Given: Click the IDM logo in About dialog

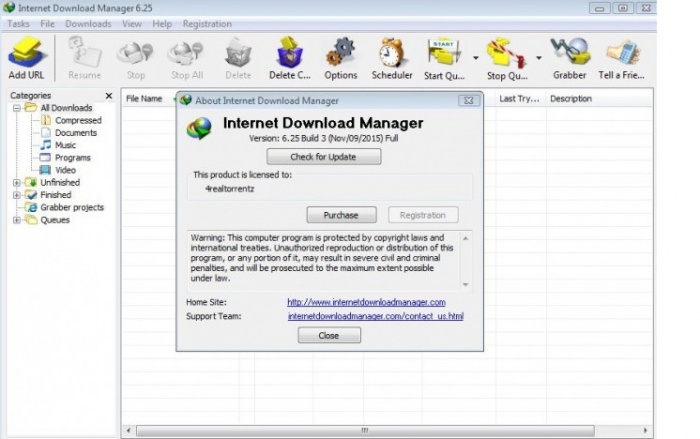Looking at the screenshot, I should click(199, 128).
